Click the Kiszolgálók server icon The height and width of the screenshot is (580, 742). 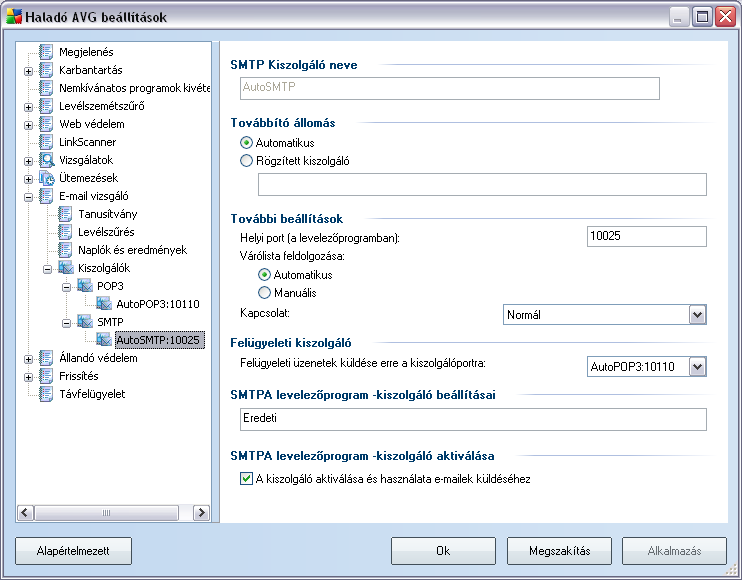(66, 268)
